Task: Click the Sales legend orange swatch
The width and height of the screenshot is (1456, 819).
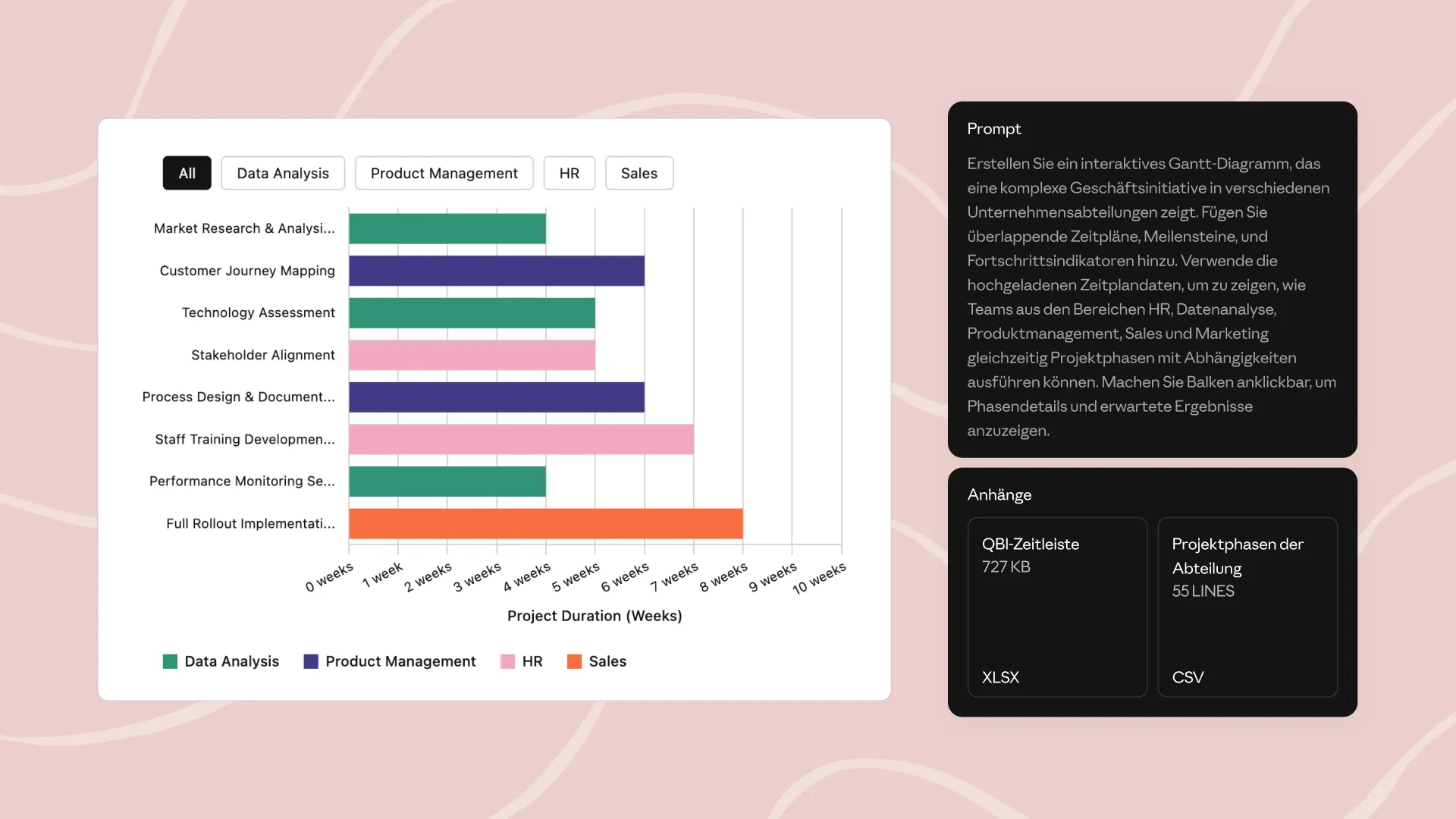Action: [574, 661]
